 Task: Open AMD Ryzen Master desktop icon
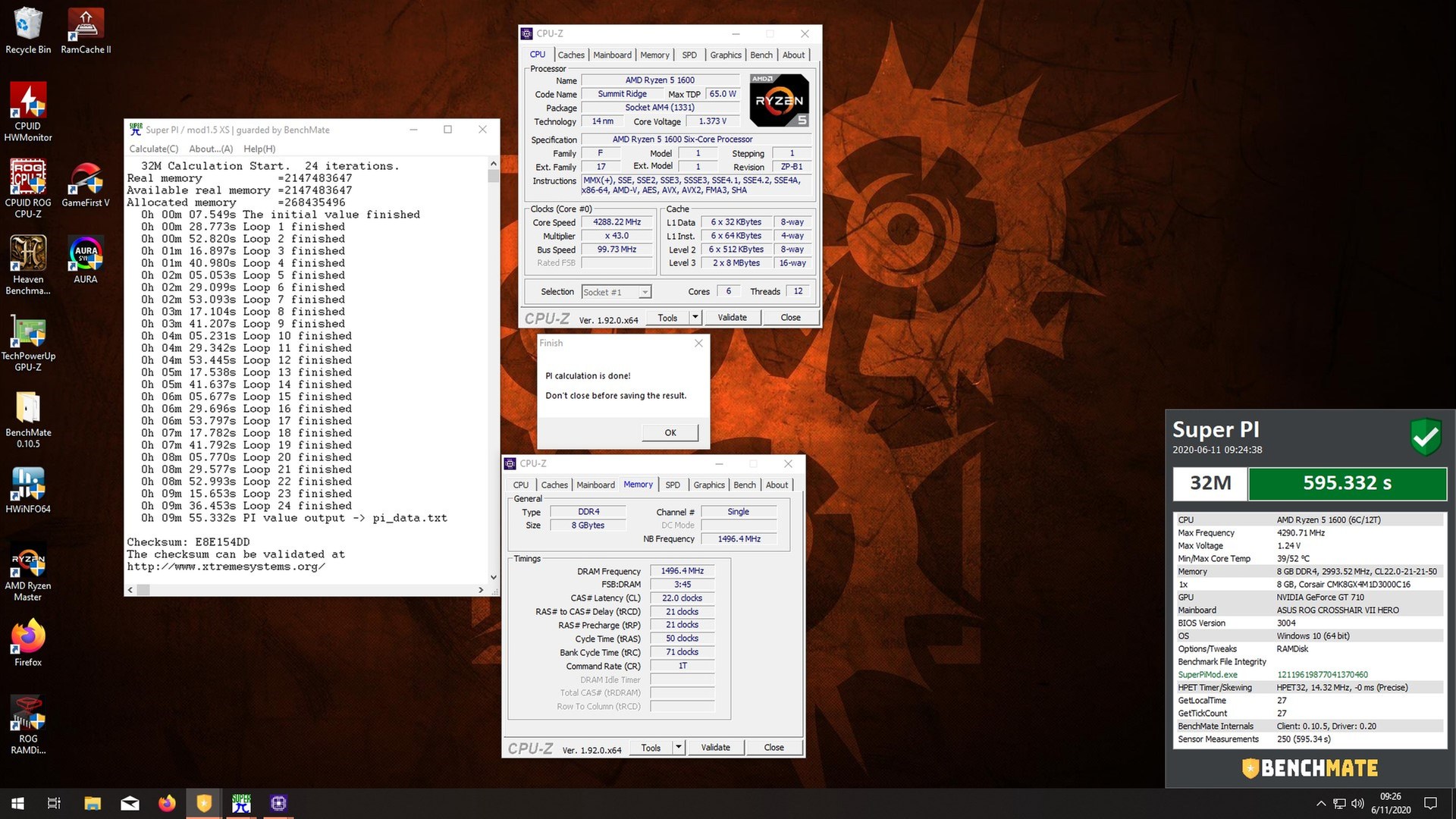click(x=28, y=572)
